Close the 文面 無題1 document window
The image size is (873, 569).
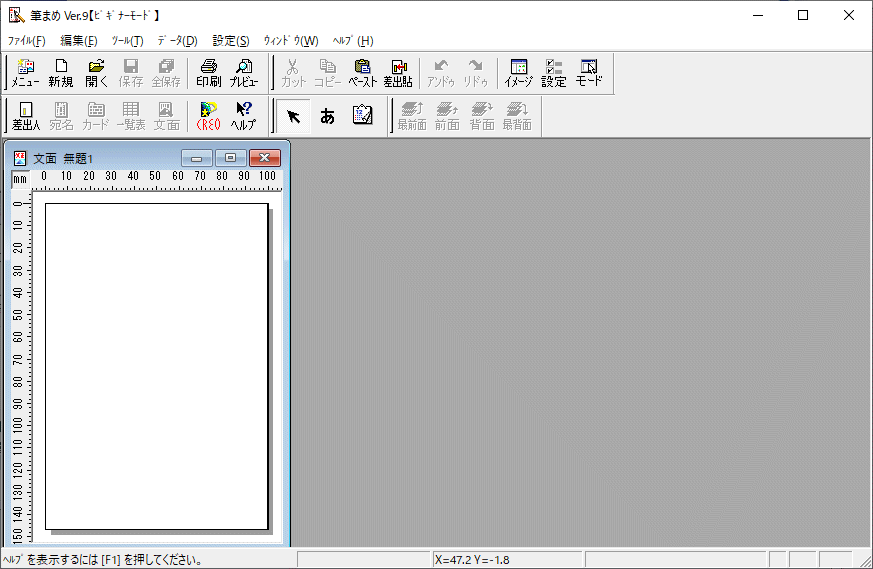264,158
